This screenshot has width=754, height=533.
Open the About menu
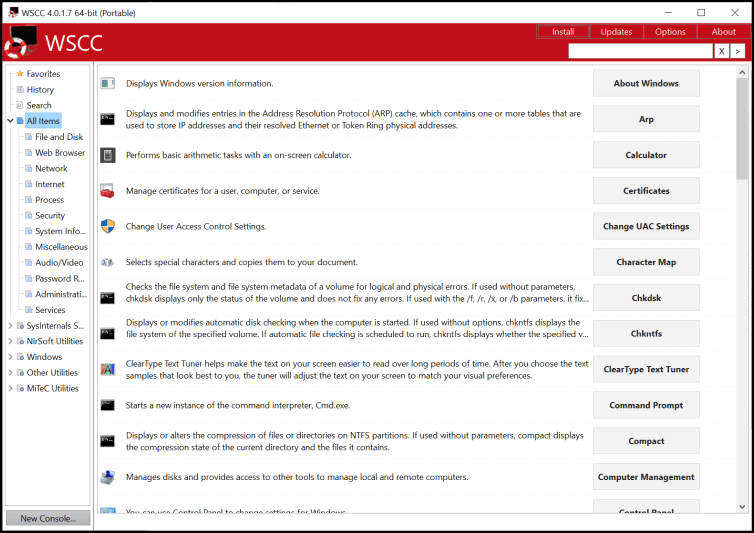[x=724, y=32]
